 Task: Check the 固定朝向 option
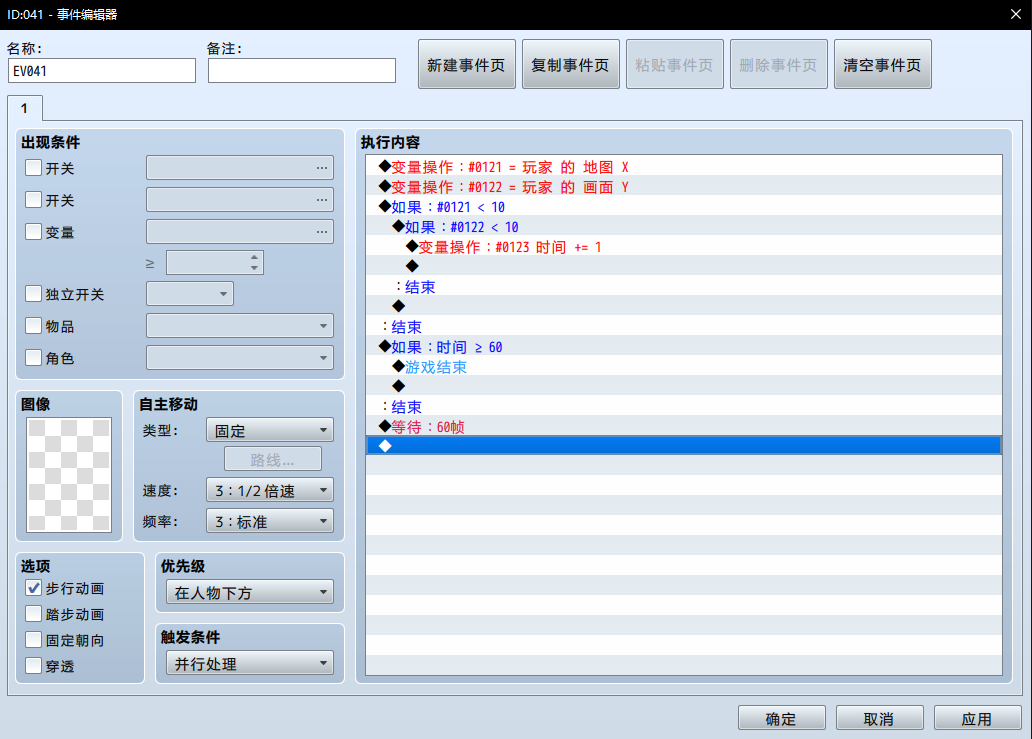34,640
